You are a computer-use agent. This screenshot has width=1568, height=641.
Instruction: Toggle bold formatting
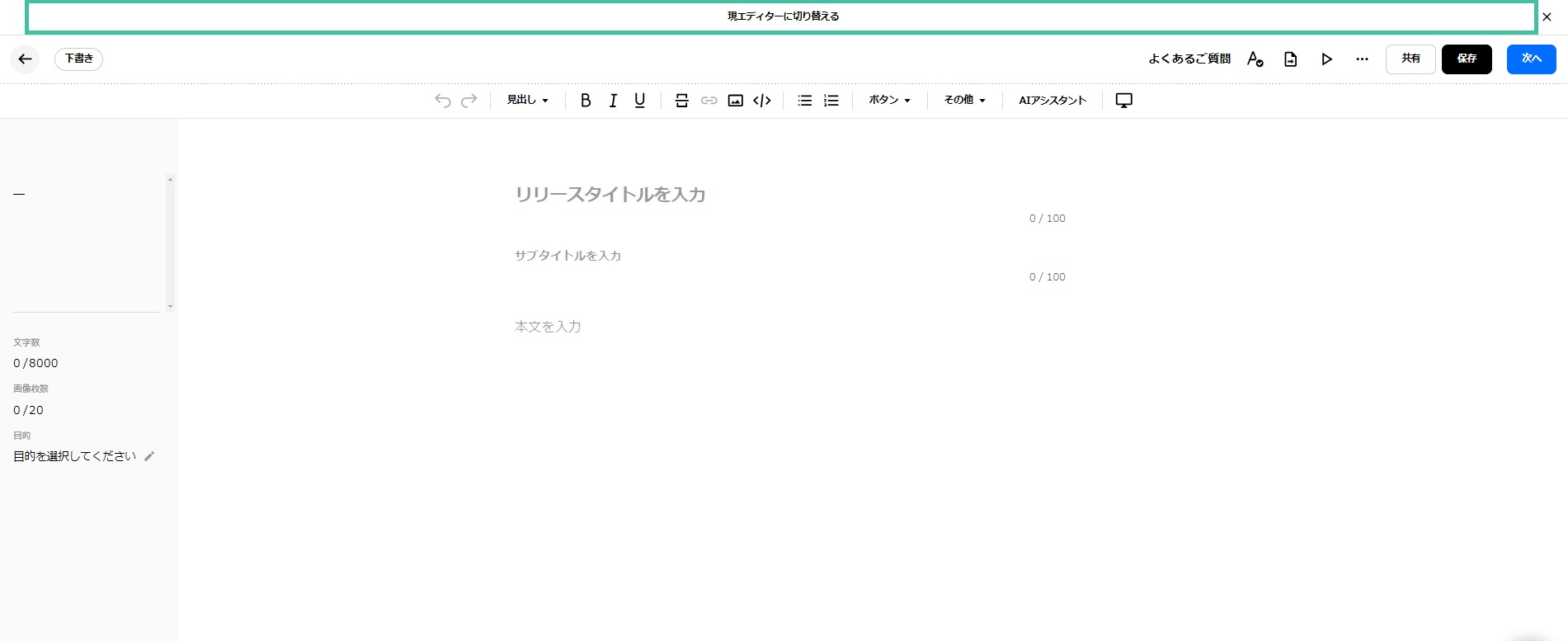(x=586, y=100)
